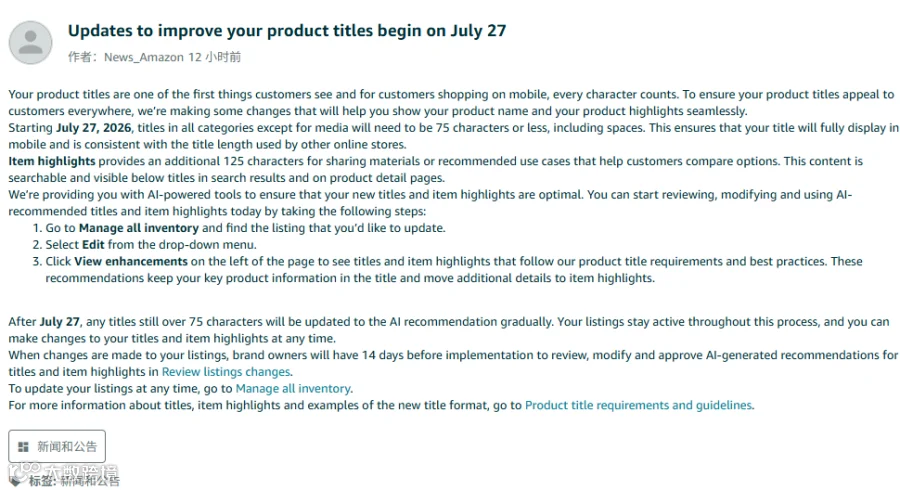Viewport: 900px width, 490px height.
Task: Open the post title about product titles
Action: (287, 30)
